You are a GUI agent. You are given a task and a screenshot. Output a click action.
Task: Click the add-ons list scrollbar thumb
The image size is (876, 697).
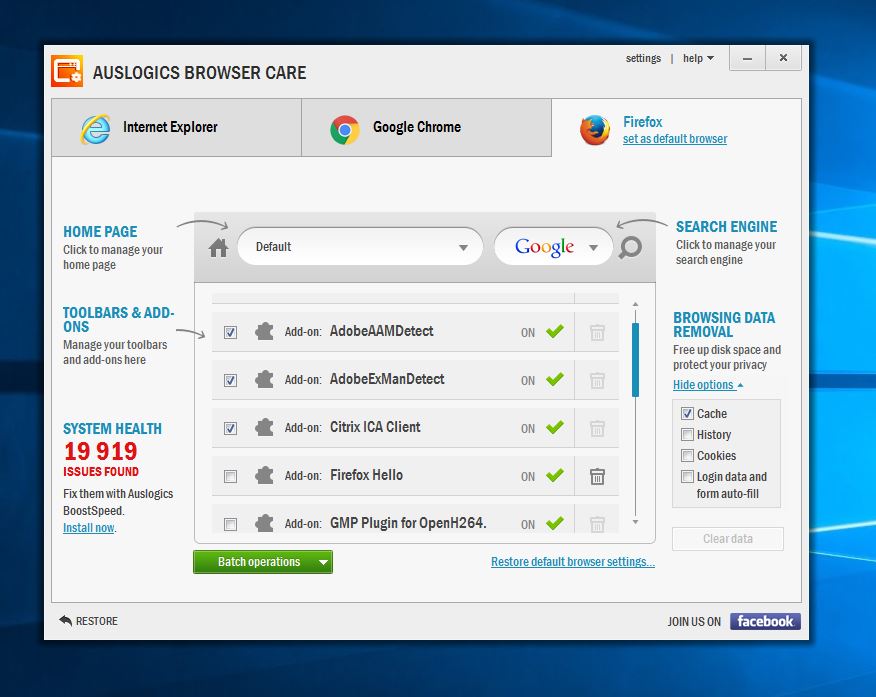point(635,360)
